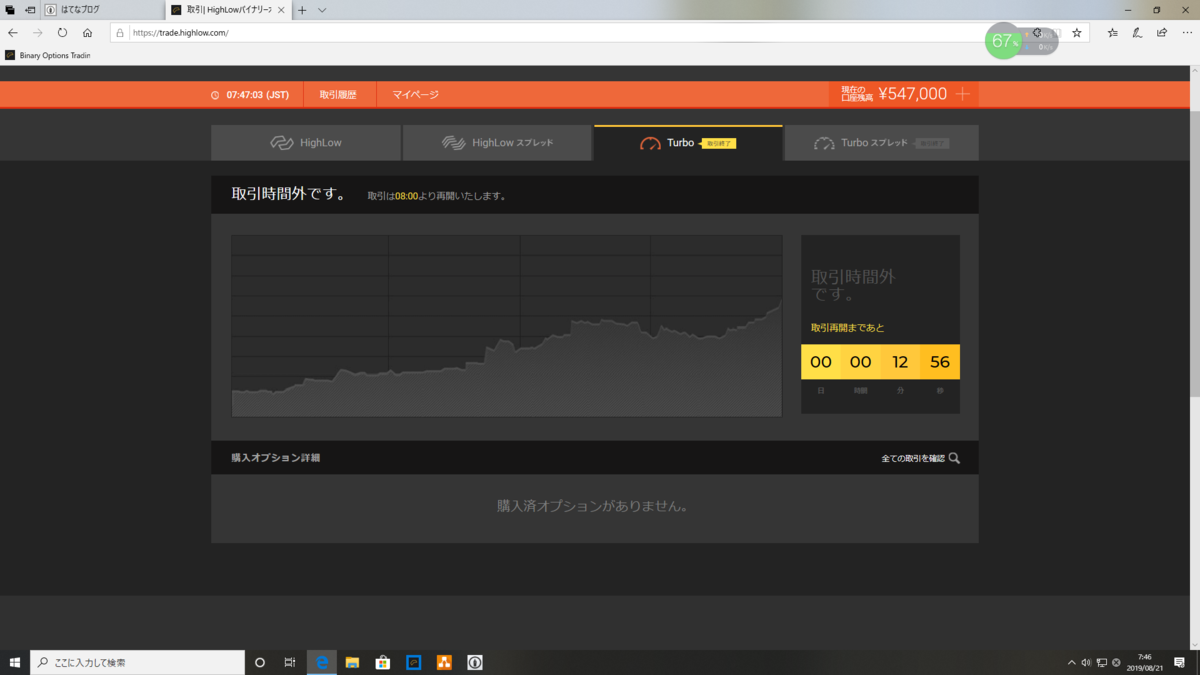Screen dimensions: 1200x675
Task: Open Task View on the taskbar
Action: 289,662
